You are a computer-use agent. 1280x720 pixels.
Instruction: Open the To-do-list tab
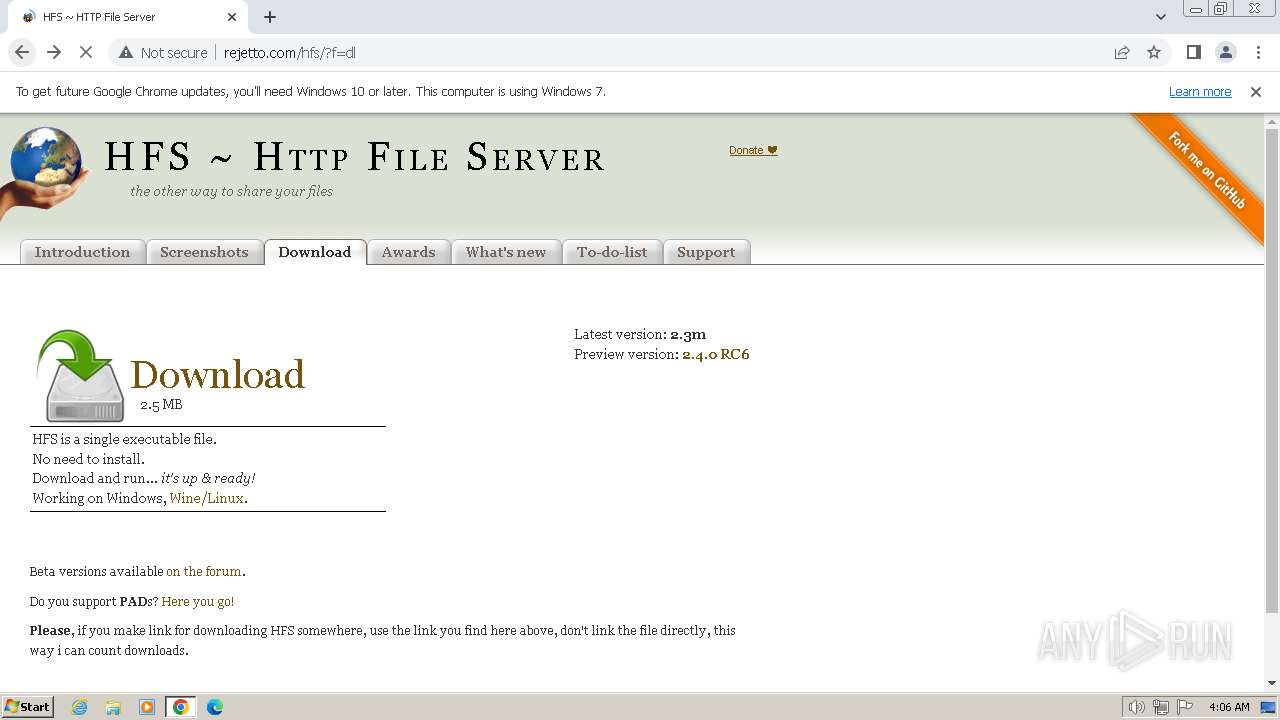(612, 252)
